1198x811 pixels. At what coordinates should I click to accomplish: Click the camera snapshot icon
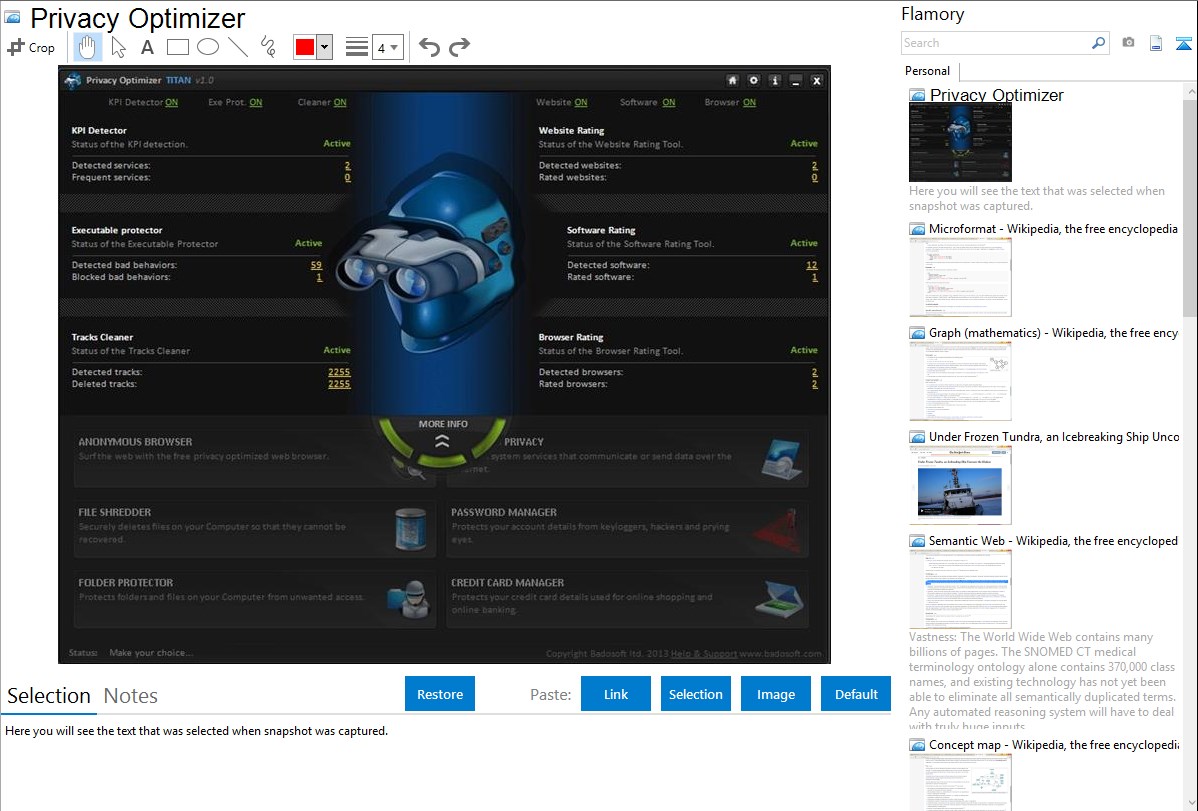click(1128, 43)
